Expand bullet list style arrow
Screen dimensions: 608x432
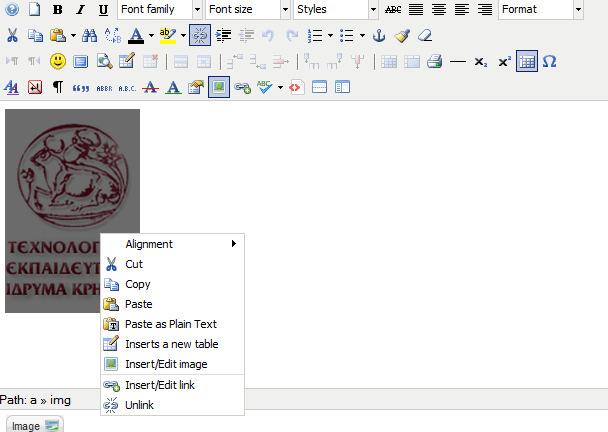362,36
